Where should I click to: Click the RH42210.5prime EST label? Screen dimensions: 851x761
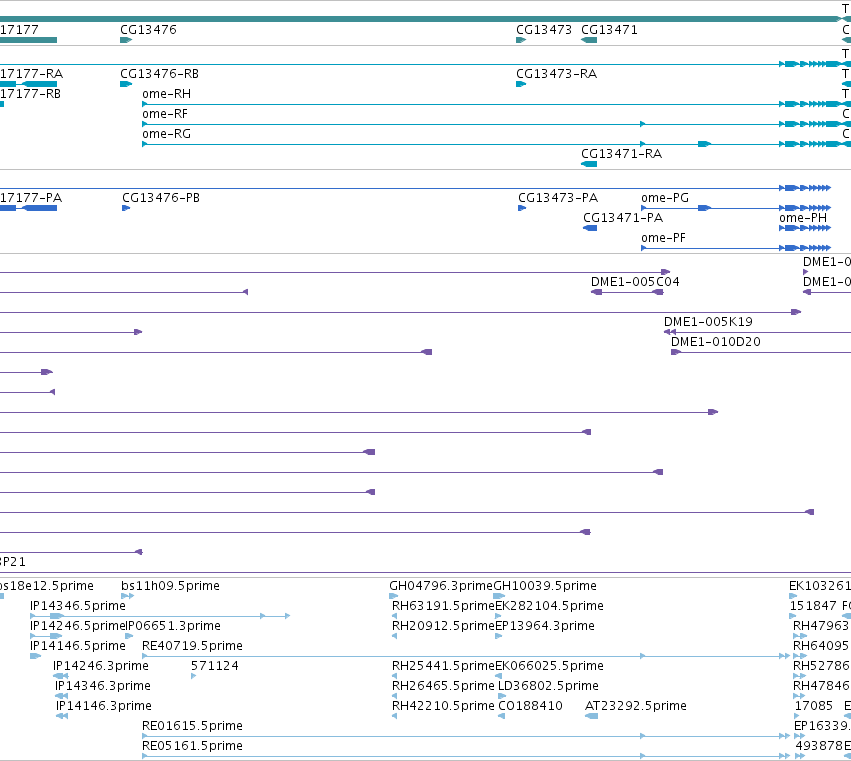[443, 706]
